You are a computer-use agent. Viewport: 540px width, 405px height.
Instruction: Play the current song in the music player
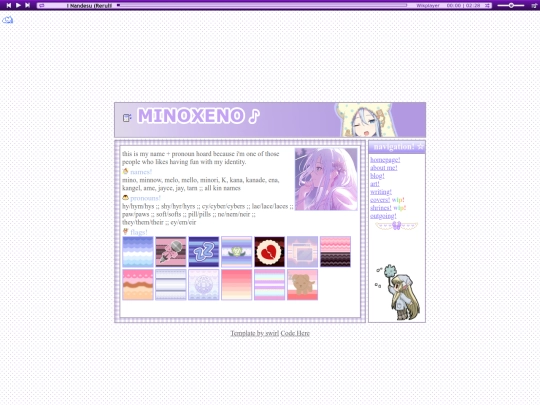19,5
